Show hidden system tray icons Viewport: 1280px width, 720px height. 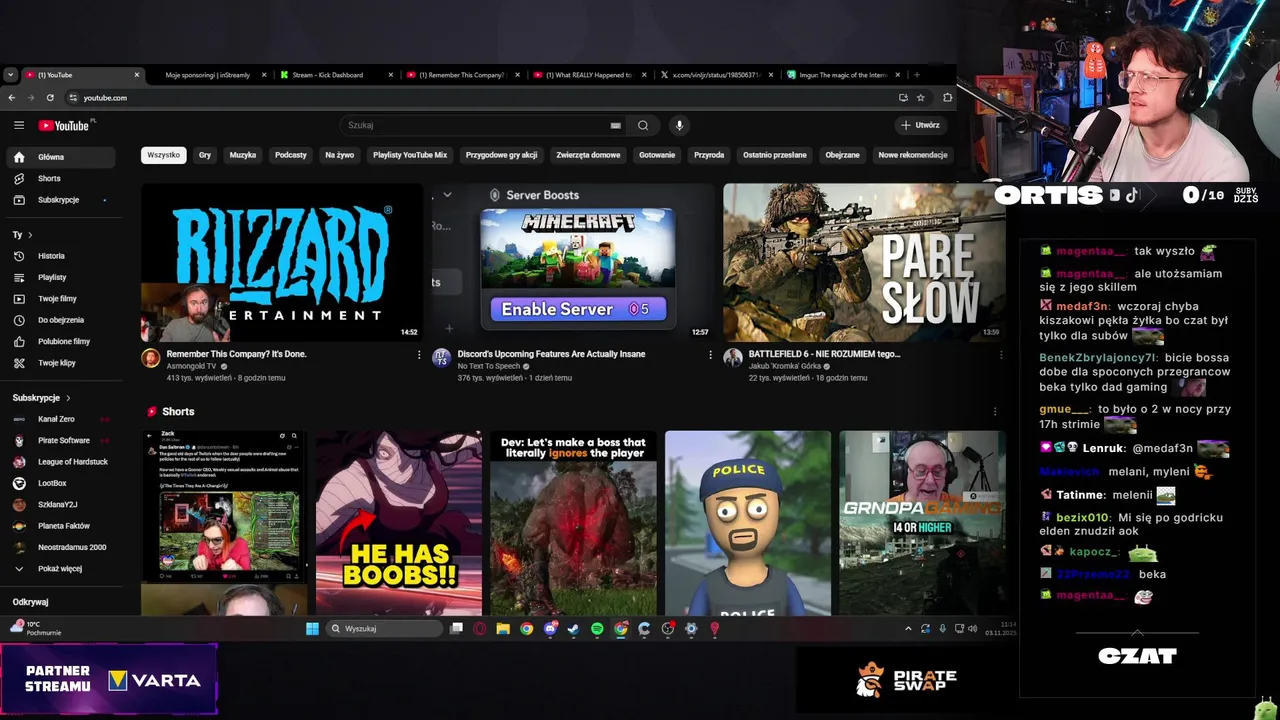908,629
